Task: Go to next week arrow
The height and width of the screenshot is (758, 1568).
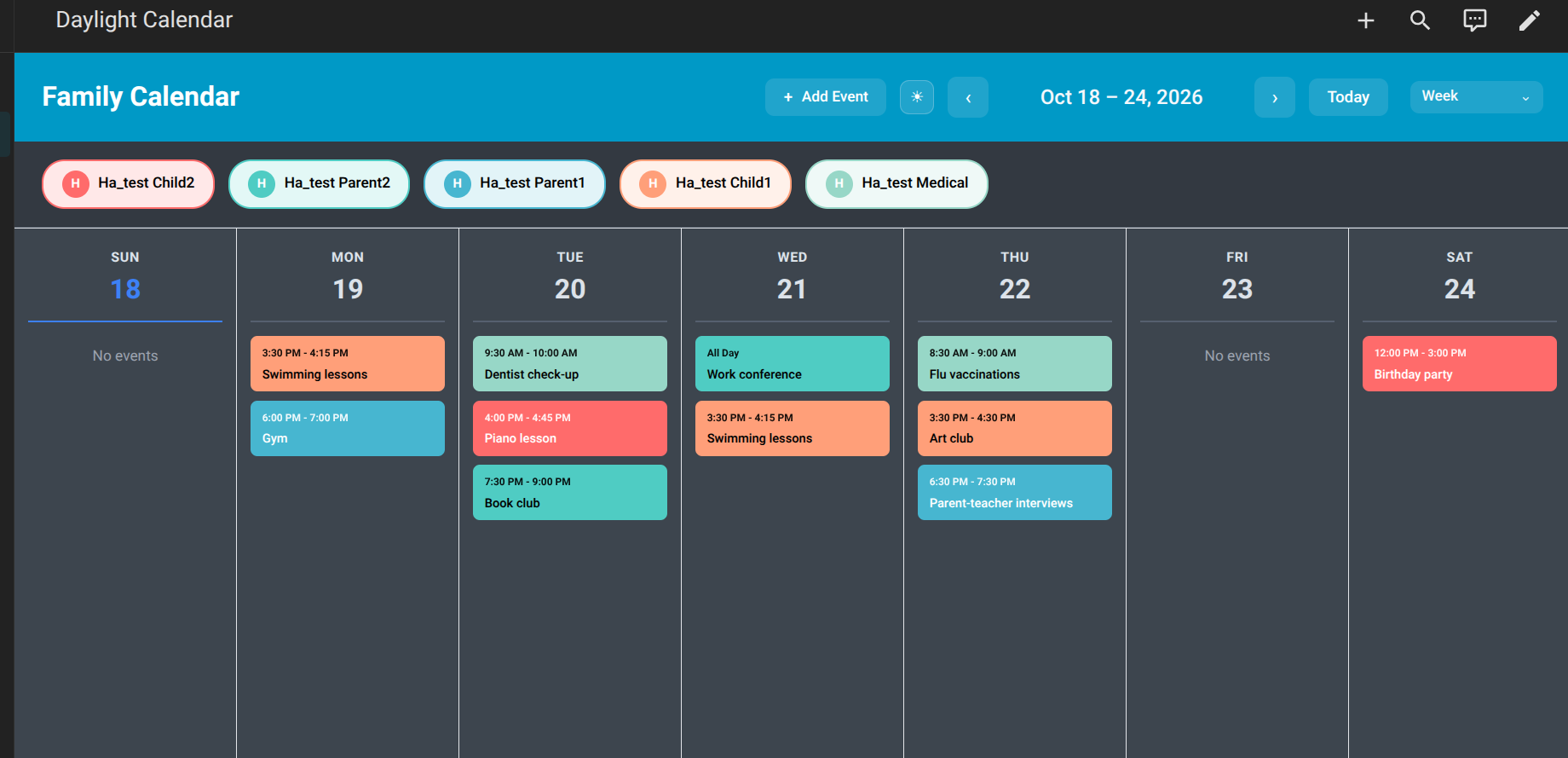Action: click(1275, 97)
